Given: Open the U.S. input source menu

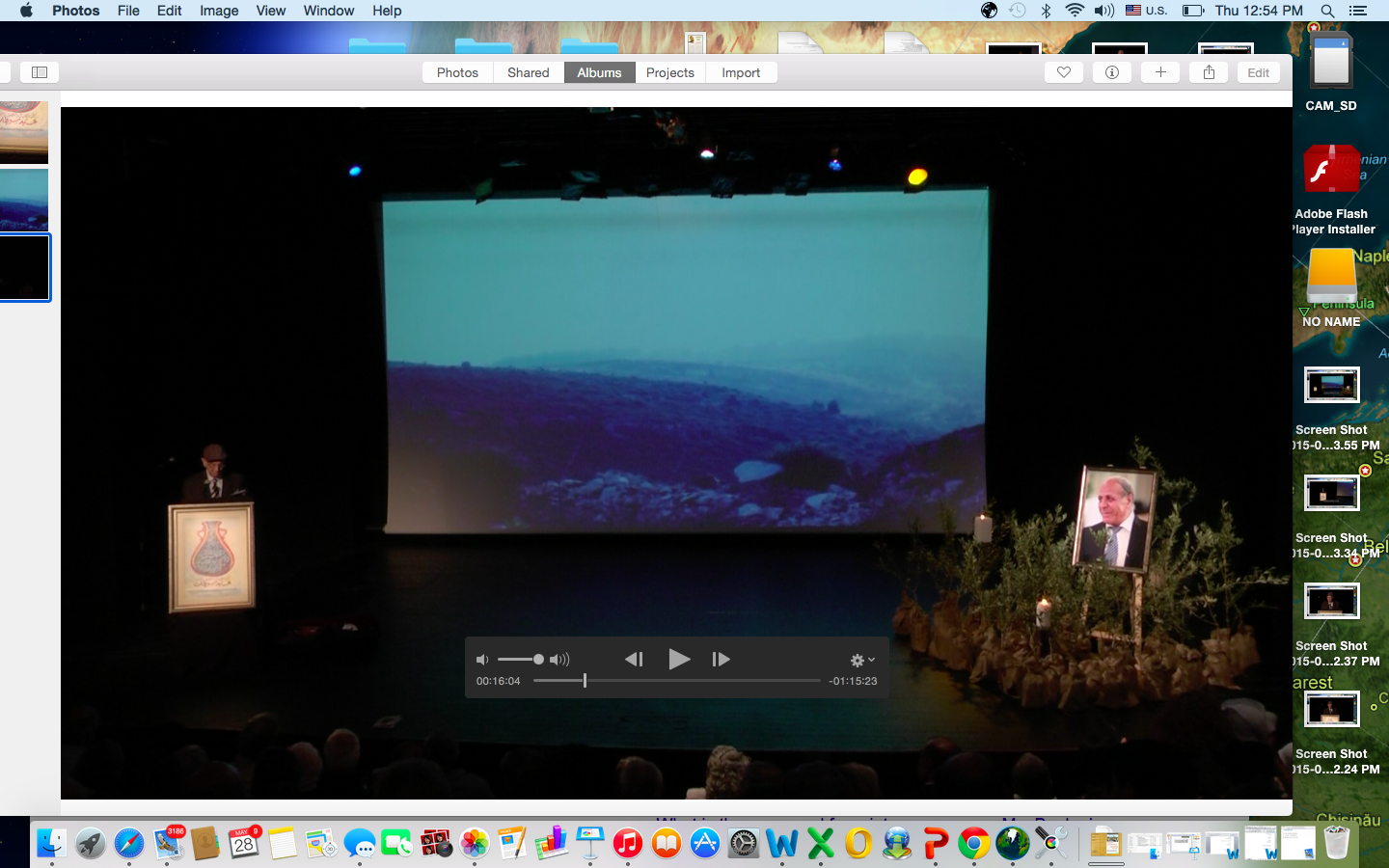Looking at the screenshot, I should point(1146,11).
